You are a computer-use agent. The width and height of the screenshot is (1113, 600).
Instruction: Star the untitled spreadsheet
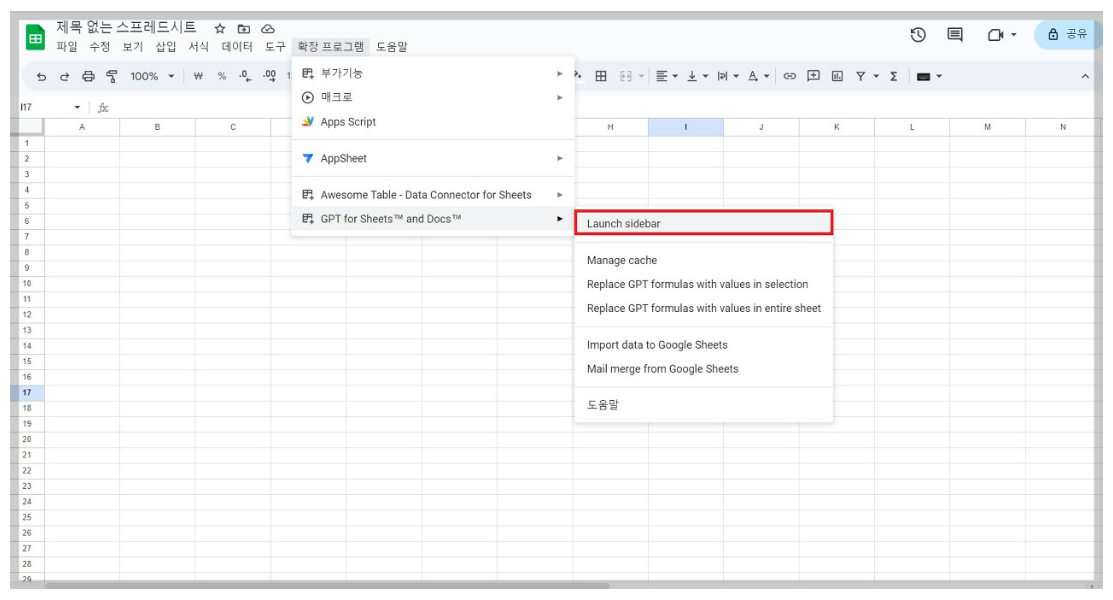tap(220, 28)
